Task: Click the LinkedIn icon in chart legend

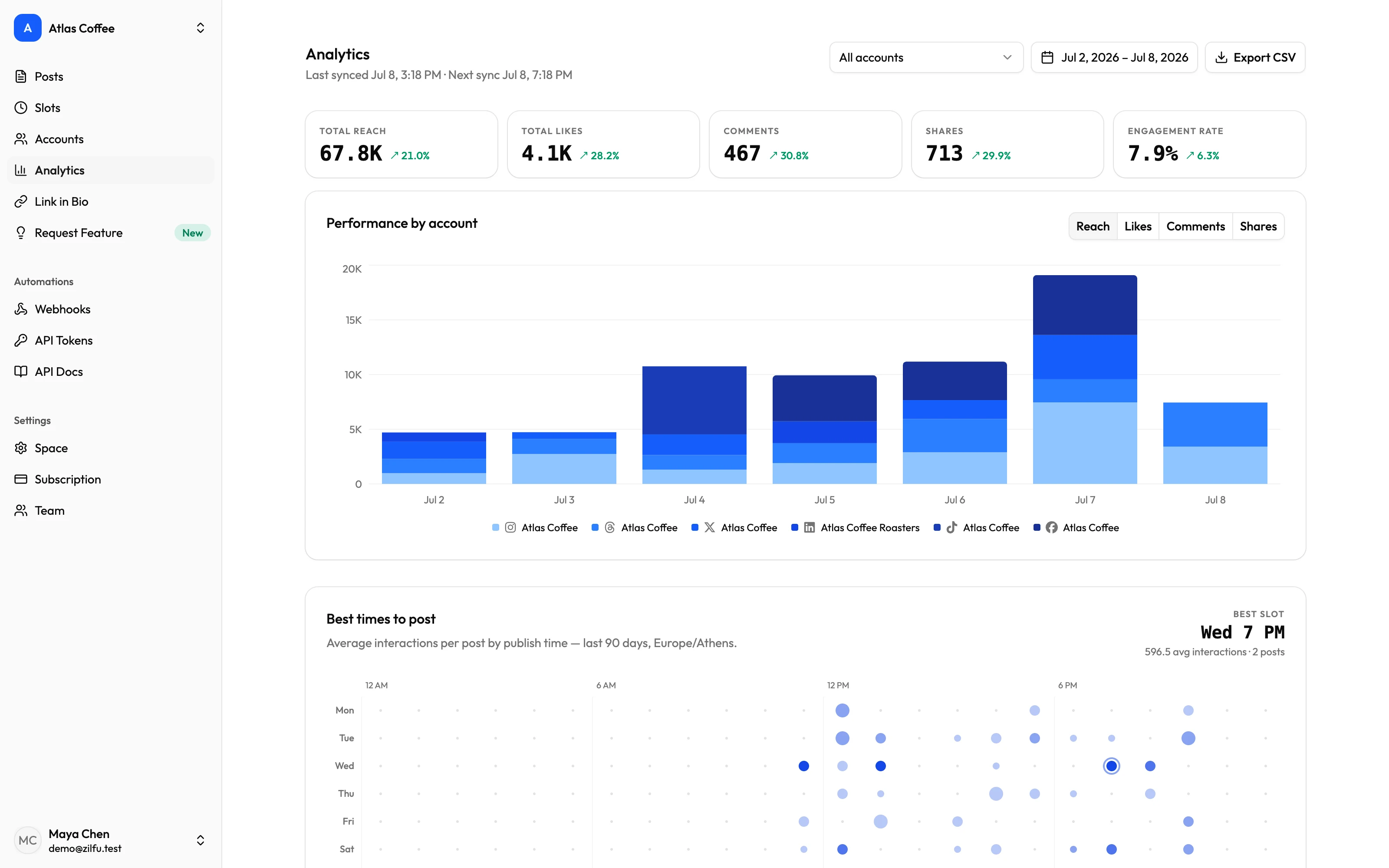Action: (809, 528)
